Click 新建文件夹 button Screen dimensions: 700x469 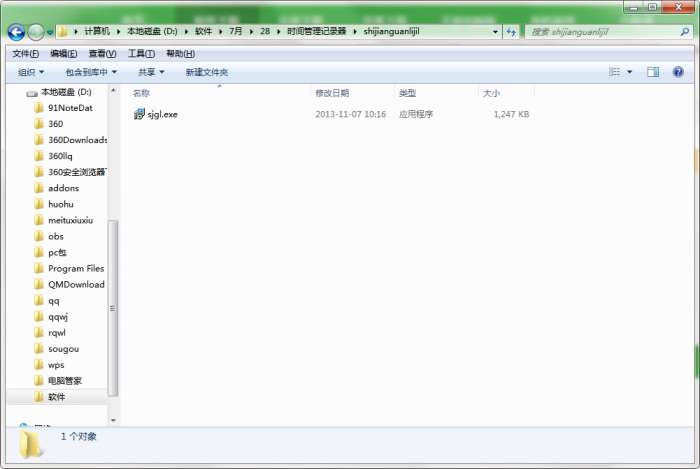207,72
